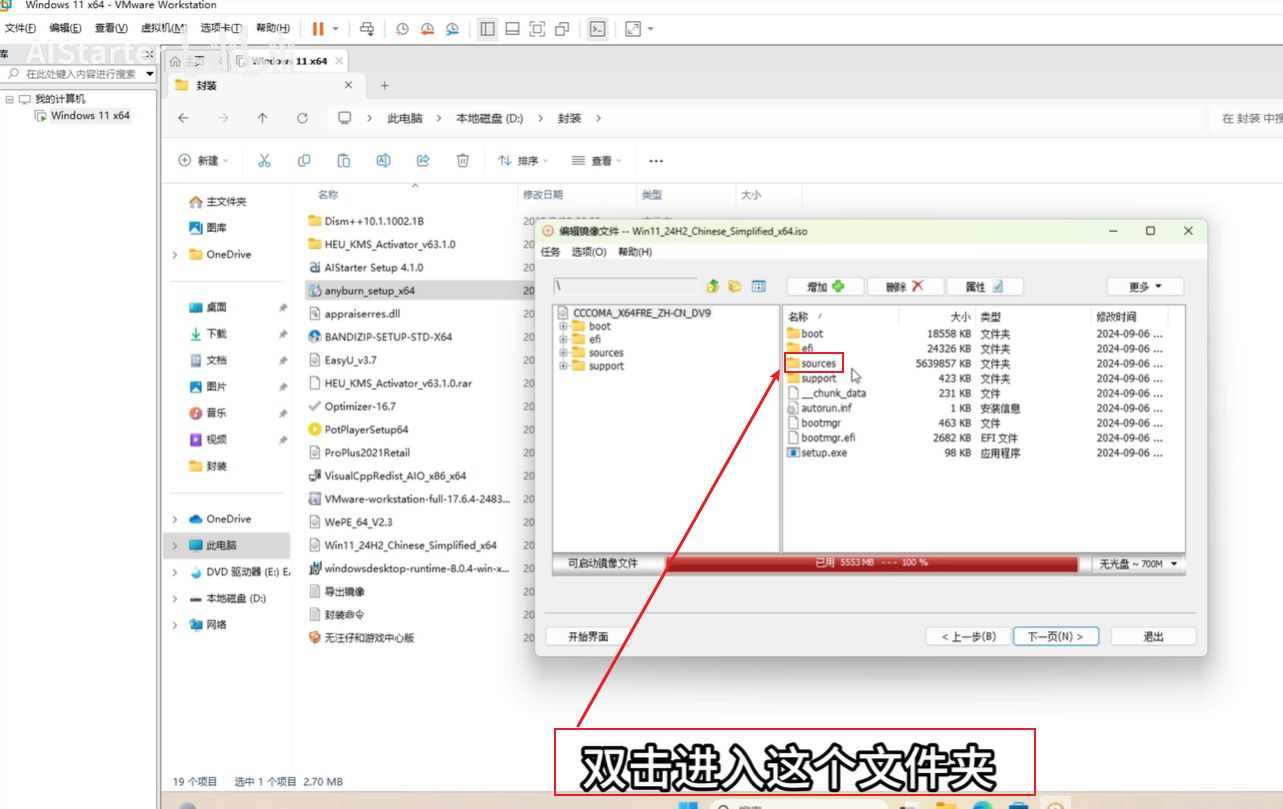Expand the sources node in the tree
Screen dimensions: 1283x809
[x=564, y=353]
